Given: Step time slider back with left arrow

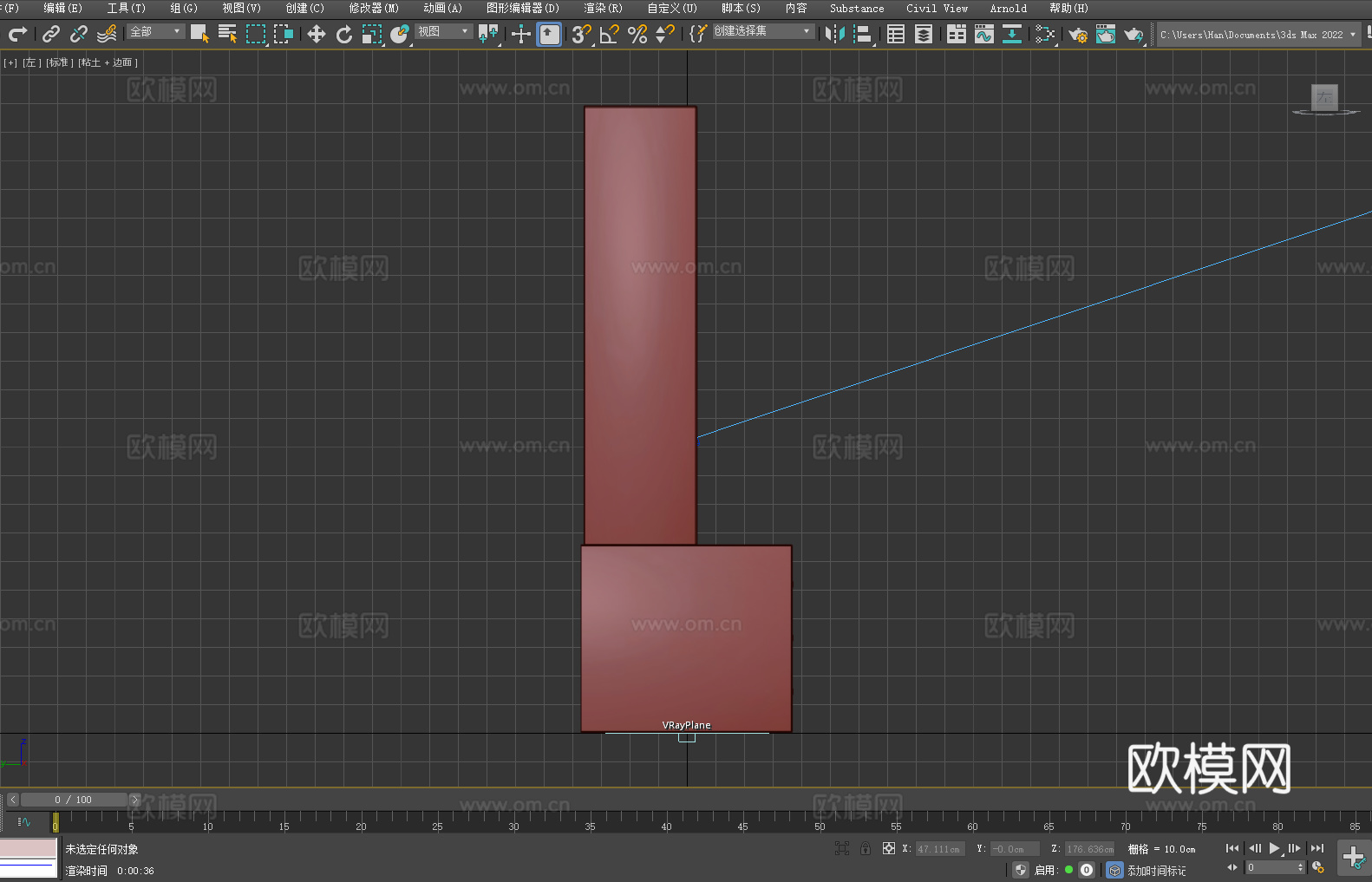Looking at the screenshot, I should point(12,800).
